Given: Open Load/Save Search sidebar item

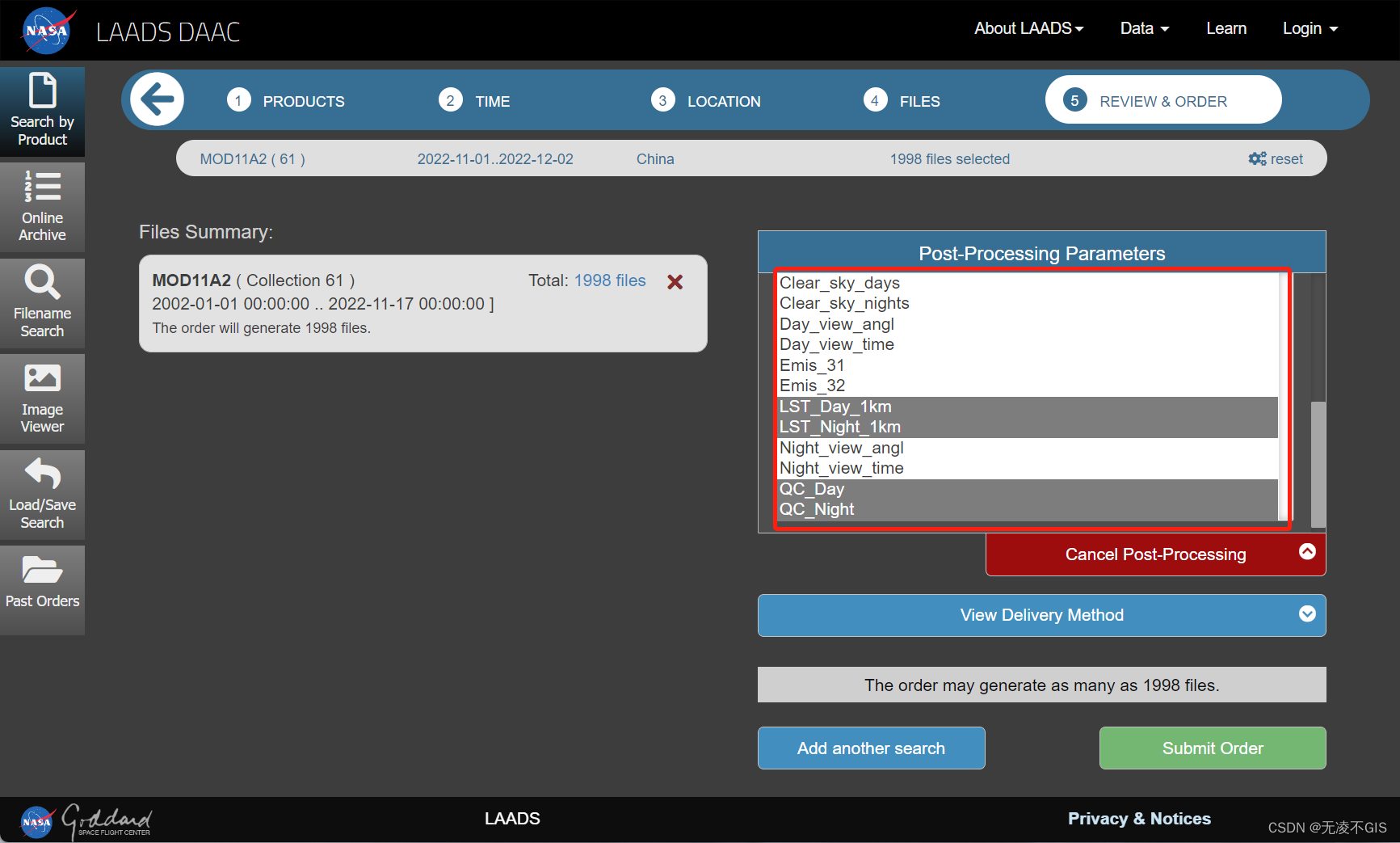Looking at the screenshot, I should pos(42,494).
